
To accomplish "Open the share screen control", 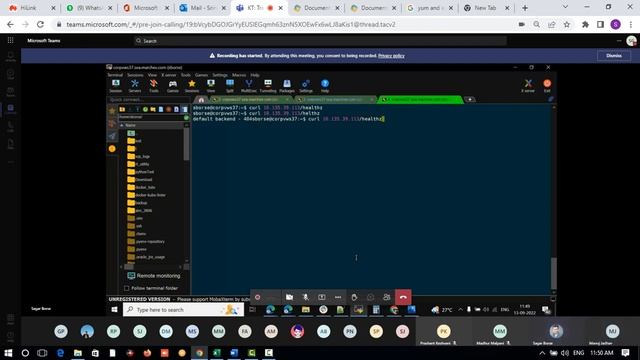I will pos(322,297).
